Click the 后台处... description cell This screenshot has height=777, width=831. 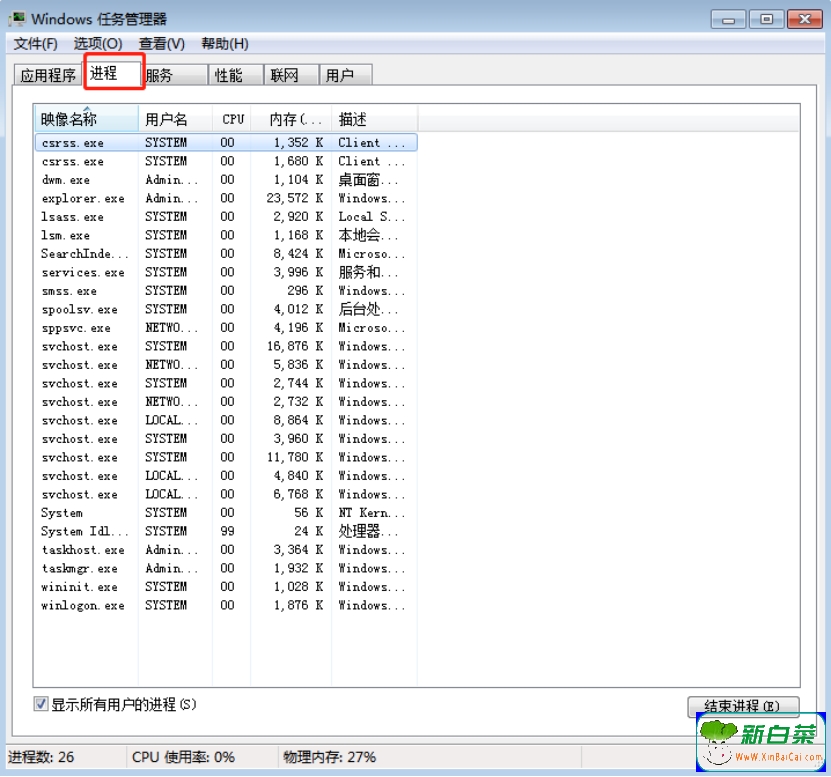[x=368, y=309]
